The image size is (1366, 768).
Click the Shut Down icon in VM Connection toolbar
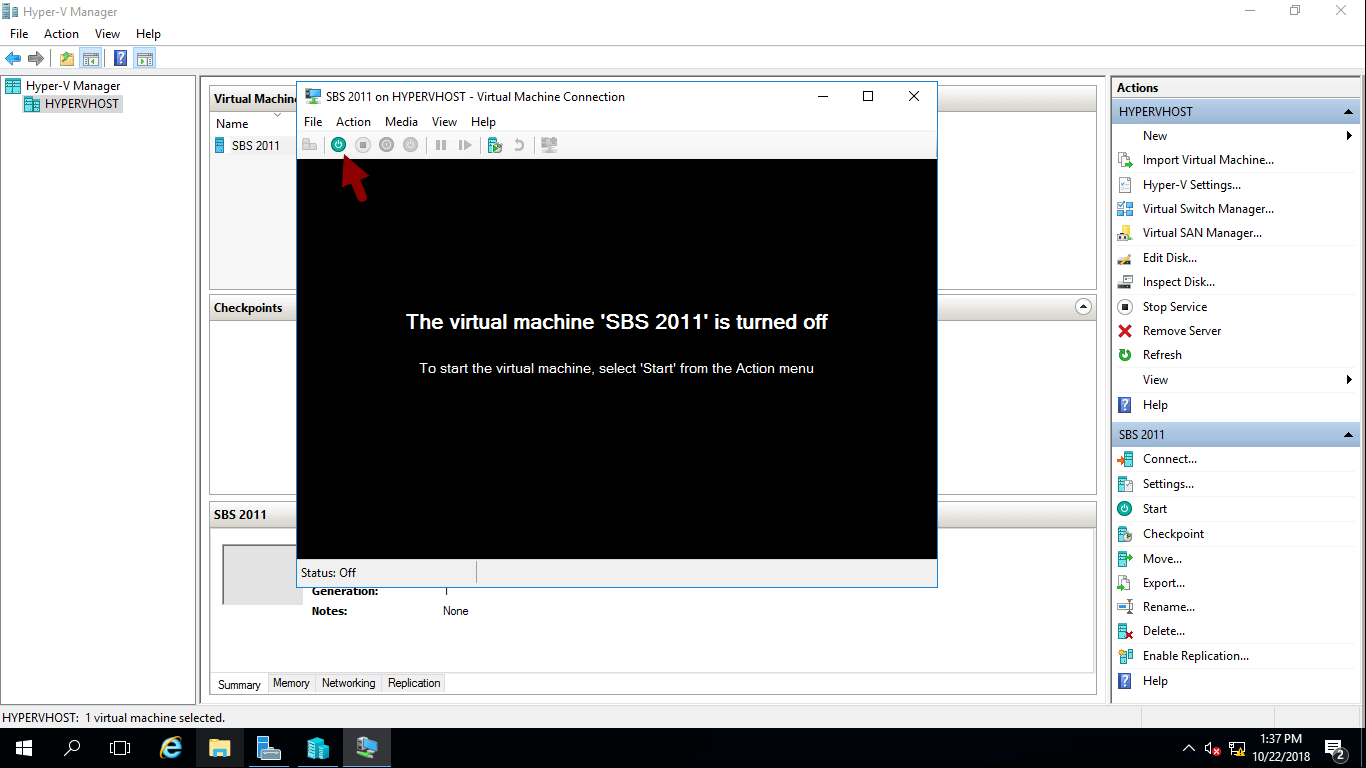coord(386,145)
